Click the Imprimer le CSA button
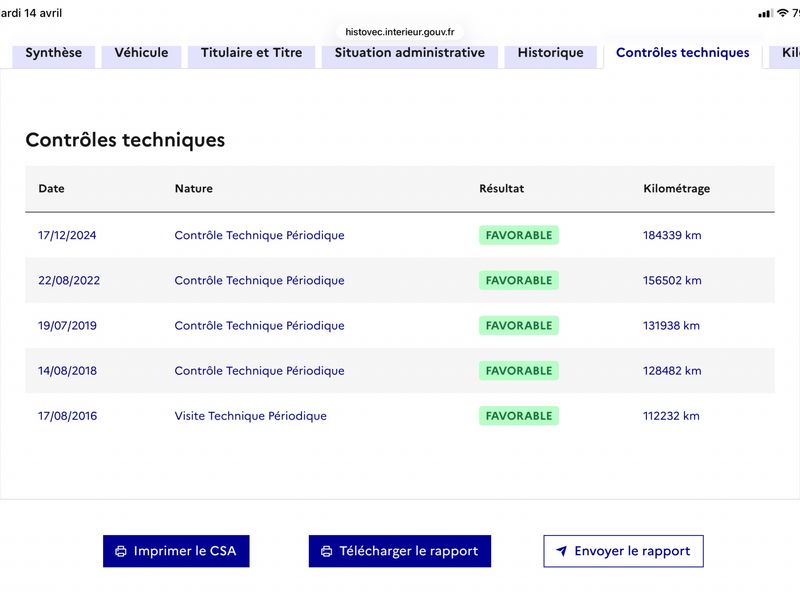 176,551
